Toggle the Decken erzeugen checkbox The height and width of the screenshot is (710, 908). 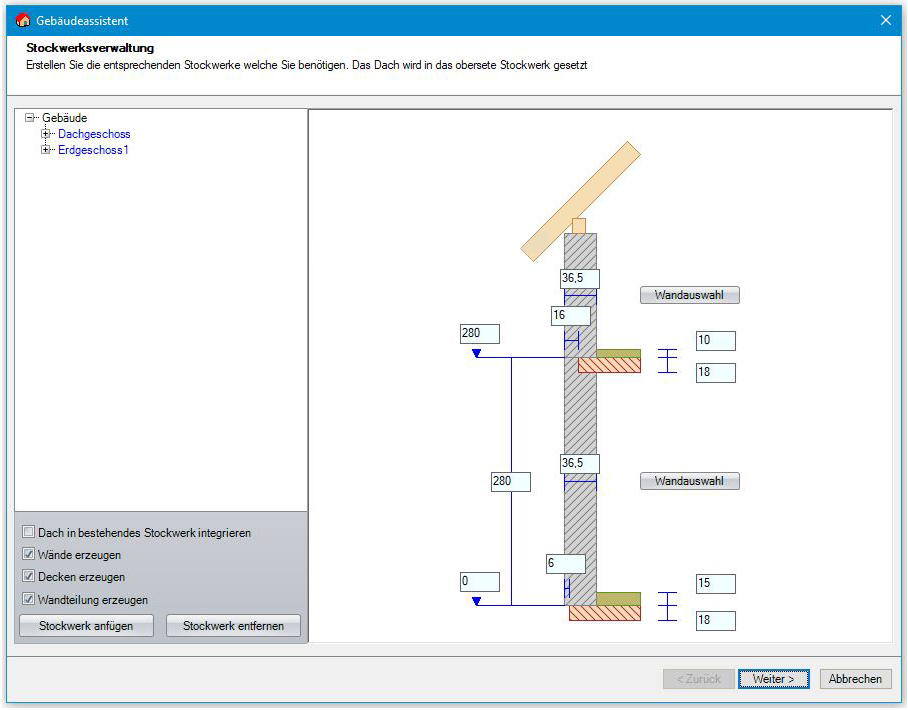pos(28,577)
